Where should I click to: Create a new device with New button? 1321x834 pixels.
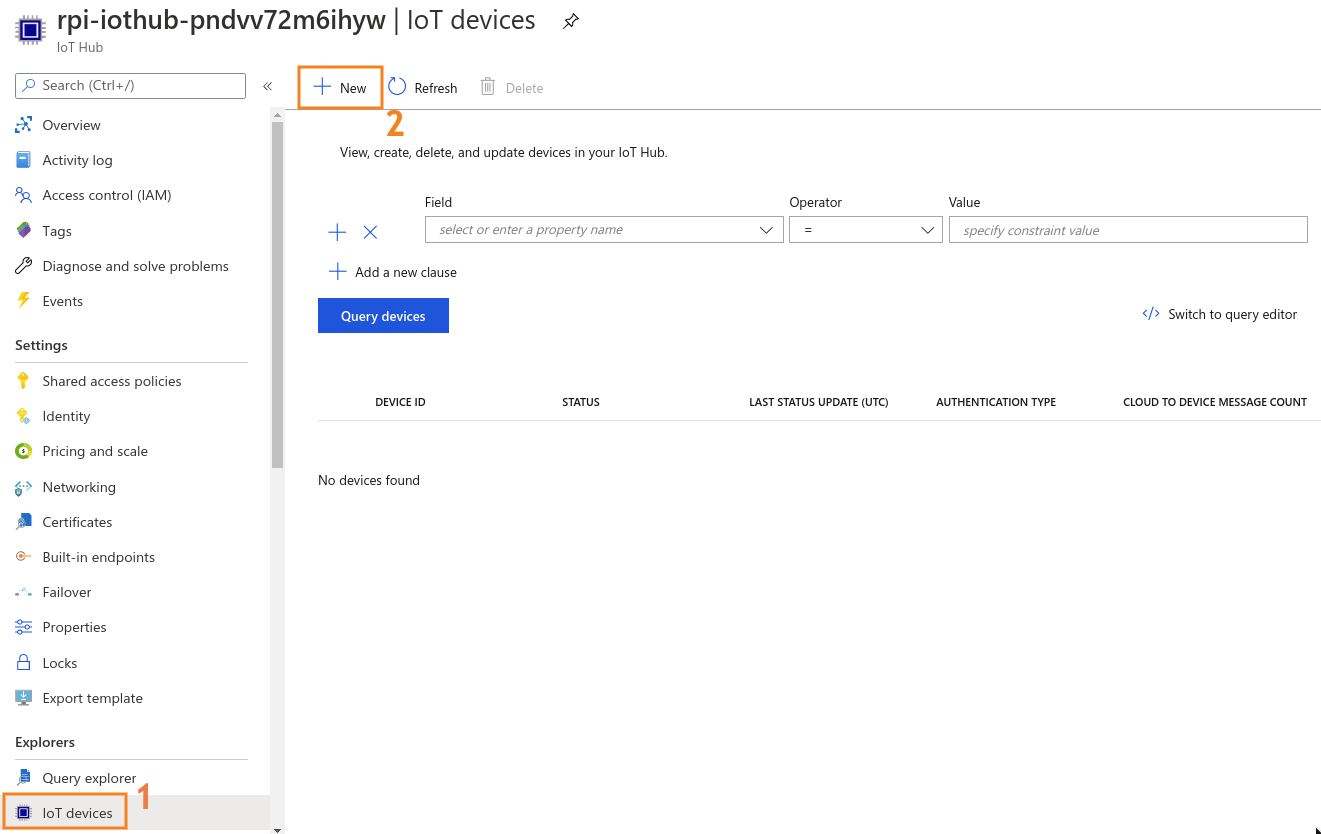(340, 87)
